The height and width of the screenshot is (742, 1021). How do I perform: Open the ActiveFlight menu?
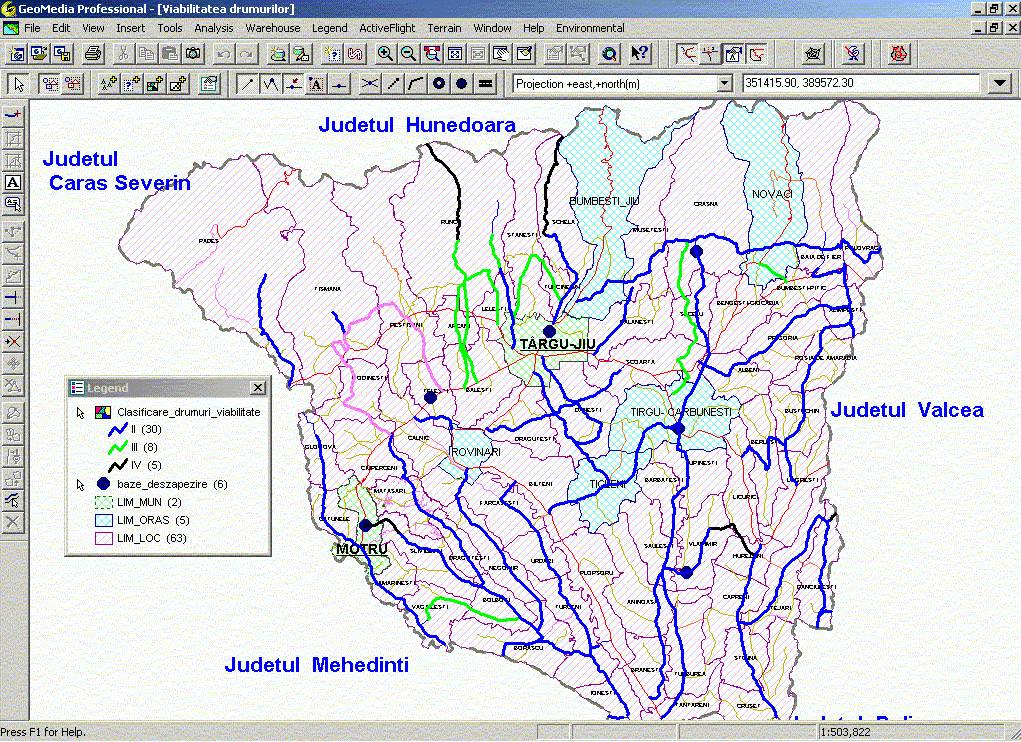pos(387,28)
